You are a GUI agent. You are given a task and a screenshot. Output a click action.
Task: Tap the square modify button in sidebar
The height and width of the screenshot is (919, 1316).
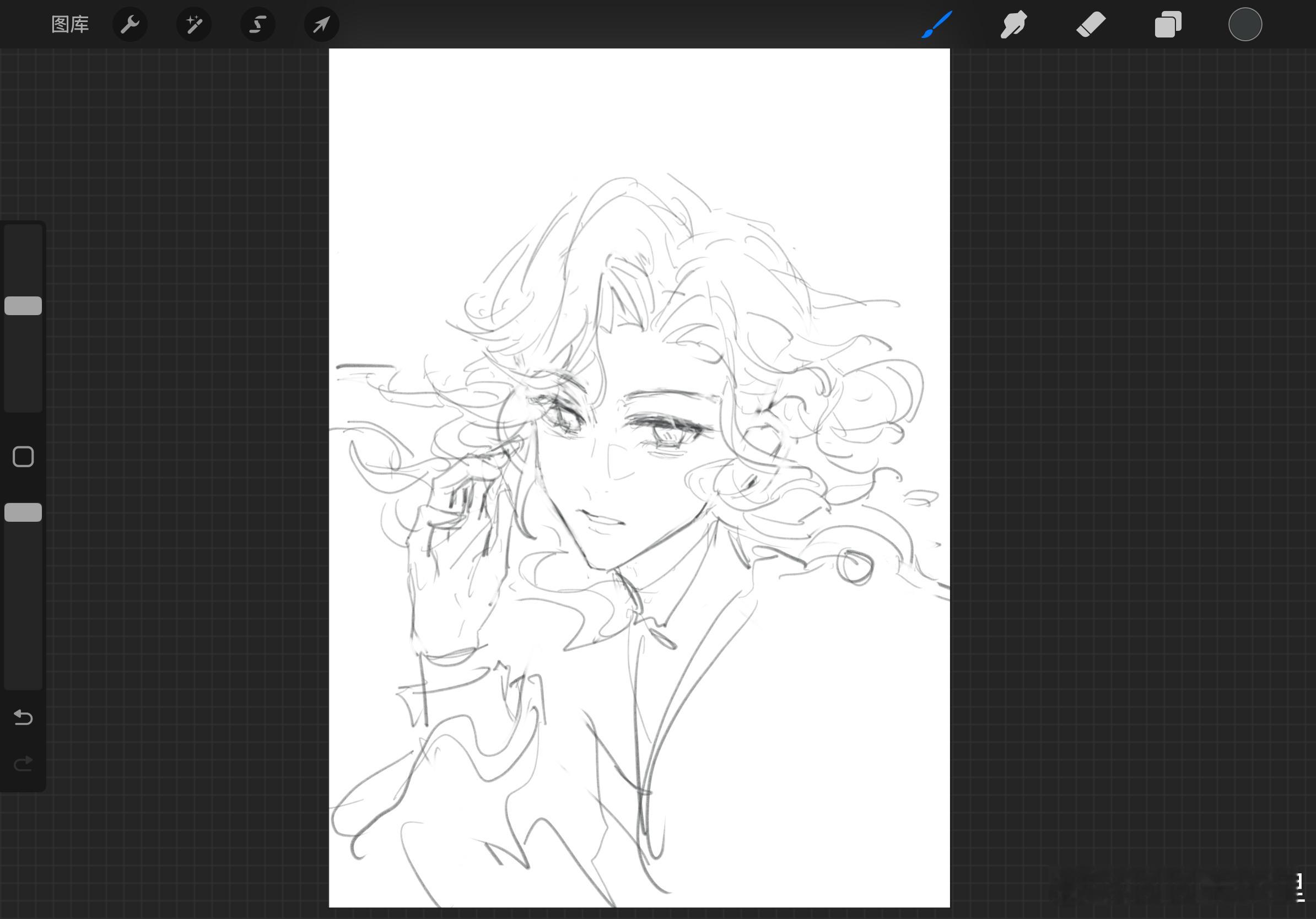coord(23,457)
